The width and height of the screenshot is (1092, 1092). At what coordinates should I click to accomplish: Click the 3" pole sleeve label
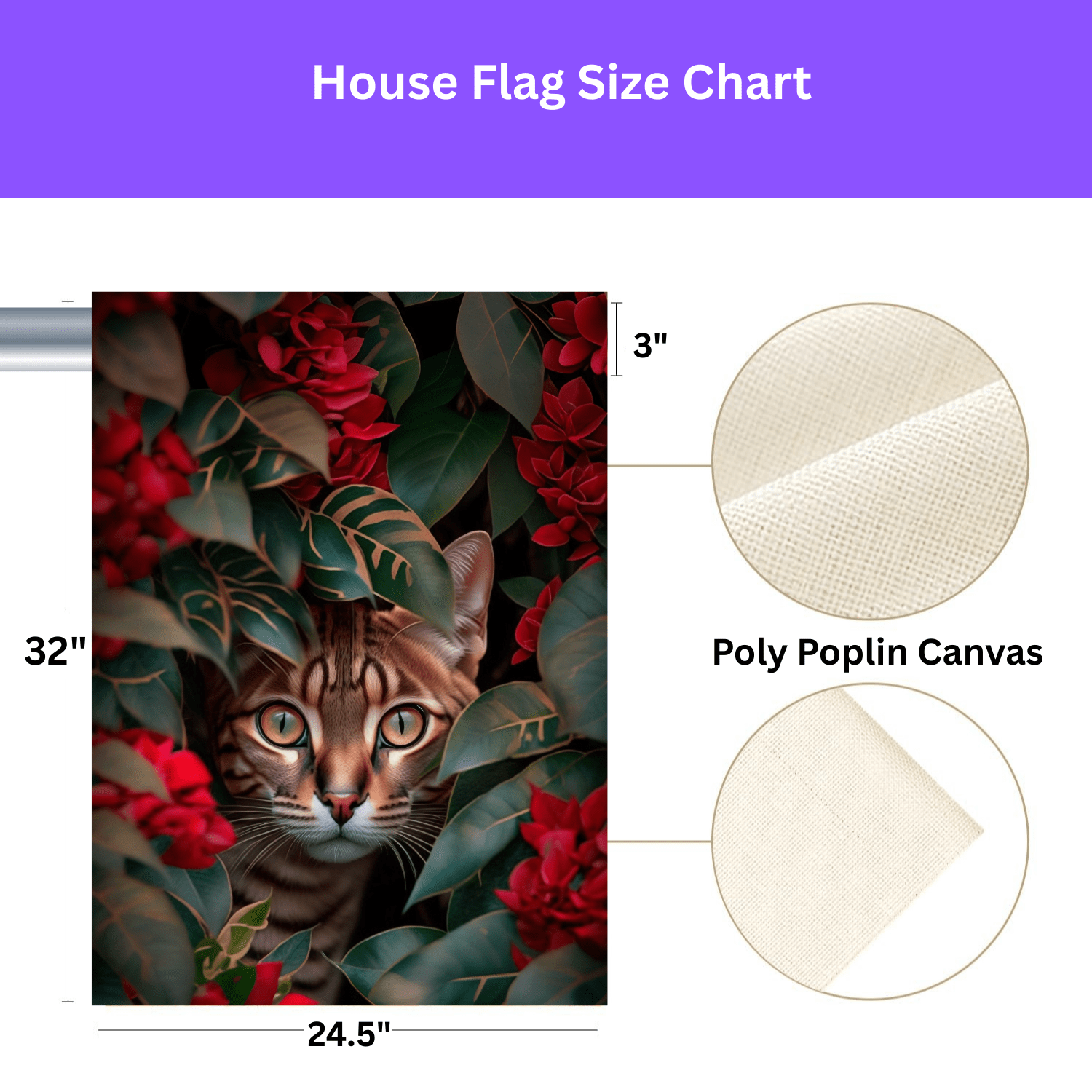coord(650,345)
